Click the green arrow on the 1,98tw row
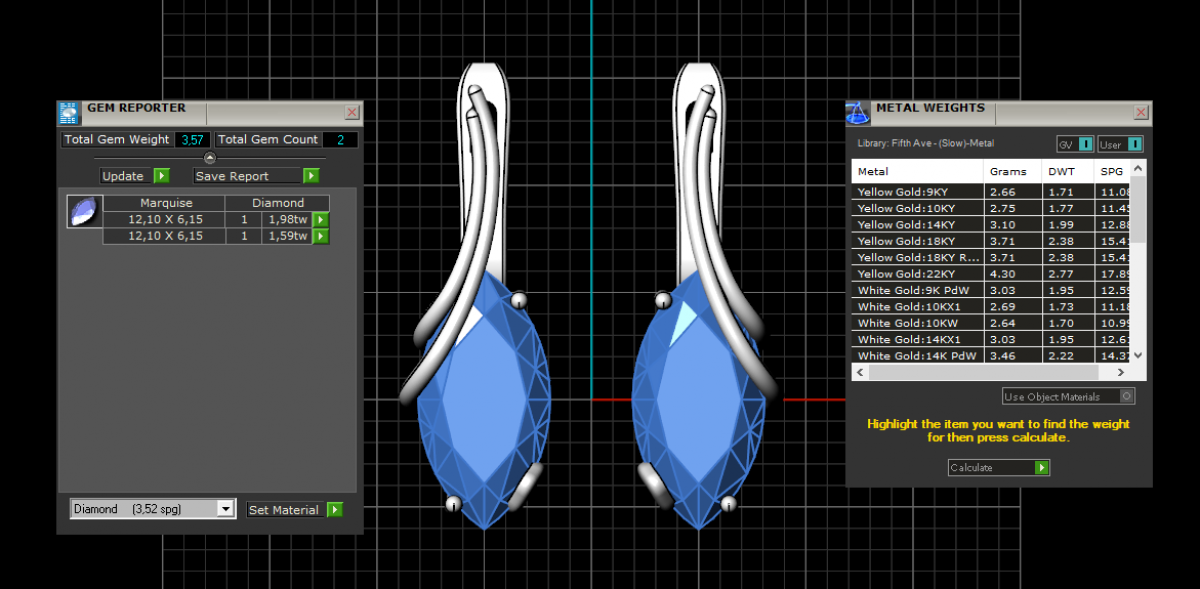The height and width of the screenshot is (589, 1200). pos(321,220)
